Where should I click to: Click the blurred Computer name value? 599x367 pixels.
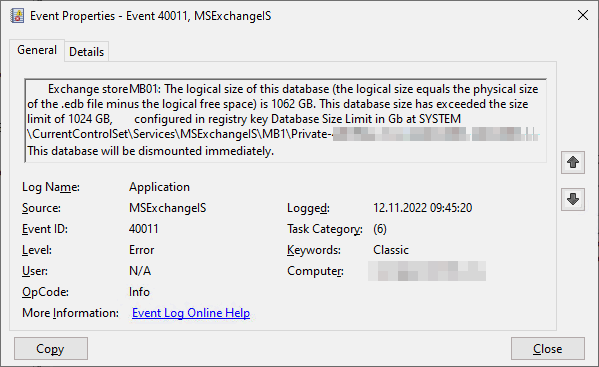click(x=427, y=271)
